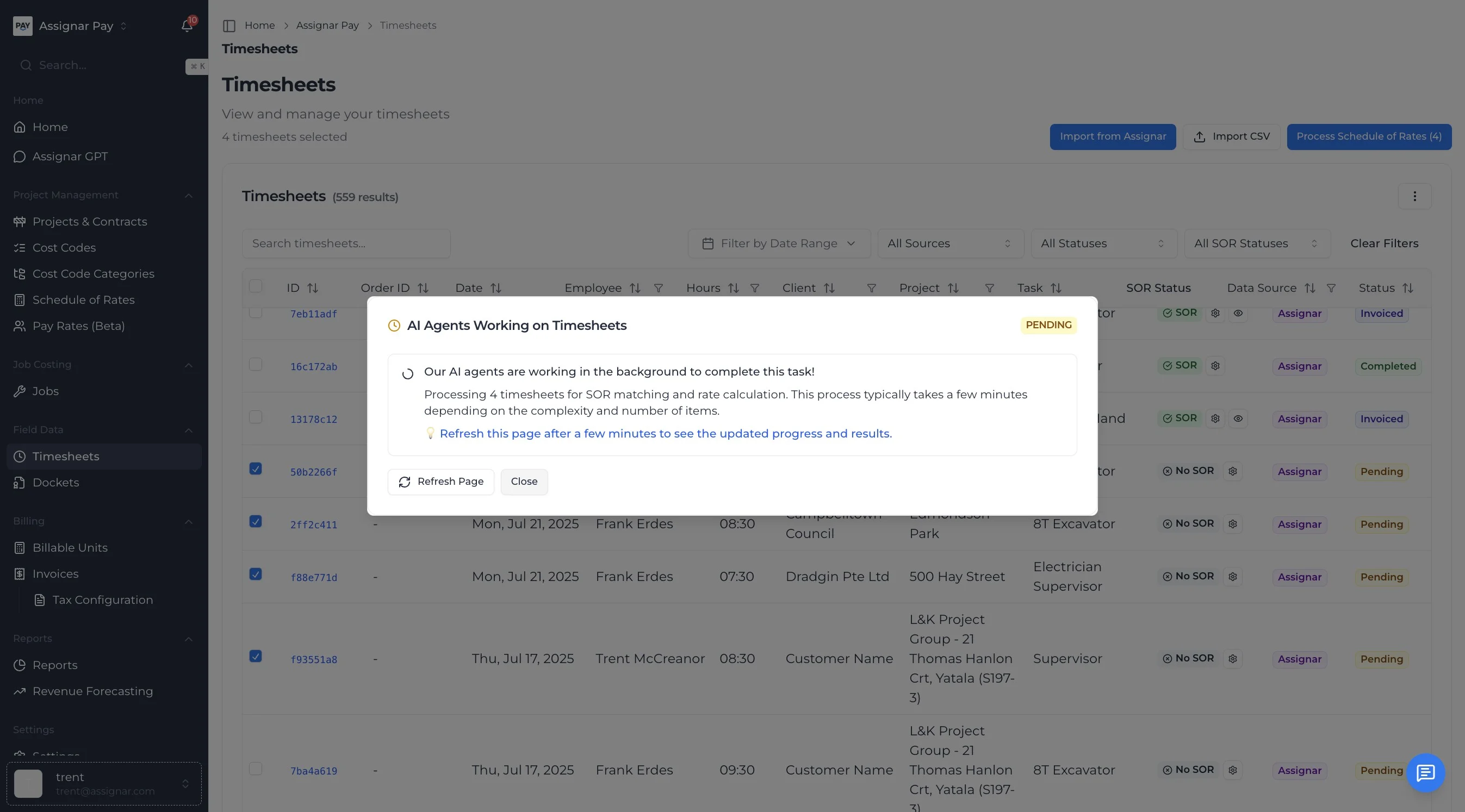The height and width of the screenshot is (812, 1465).
Task: Click the gear icon beside f93551a8 No SOR
Action: pos(1232,659)
